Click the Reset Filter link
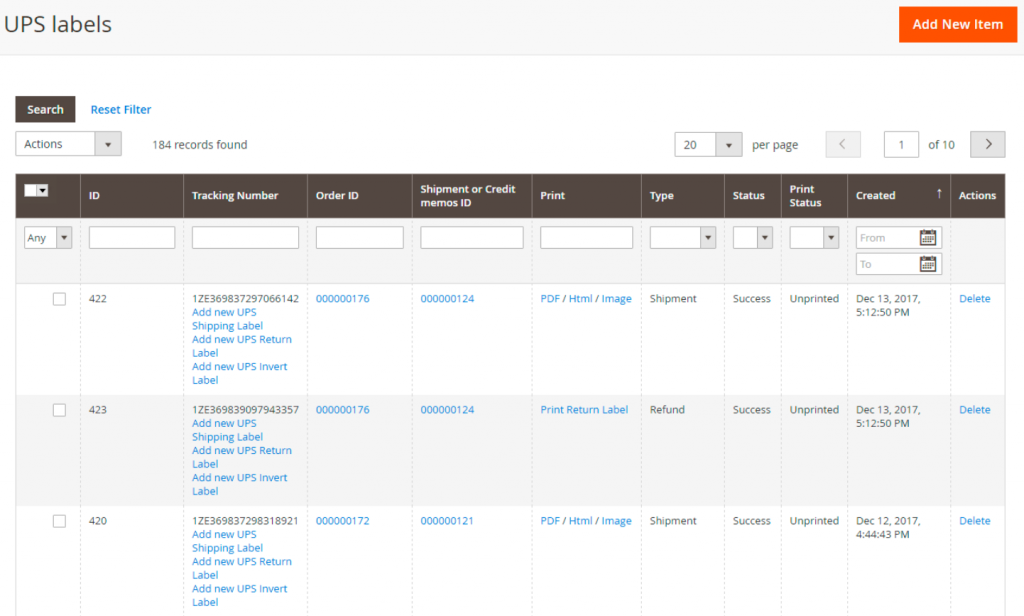The height and width of the screenshot is (616, 1024). pos(120,109)
